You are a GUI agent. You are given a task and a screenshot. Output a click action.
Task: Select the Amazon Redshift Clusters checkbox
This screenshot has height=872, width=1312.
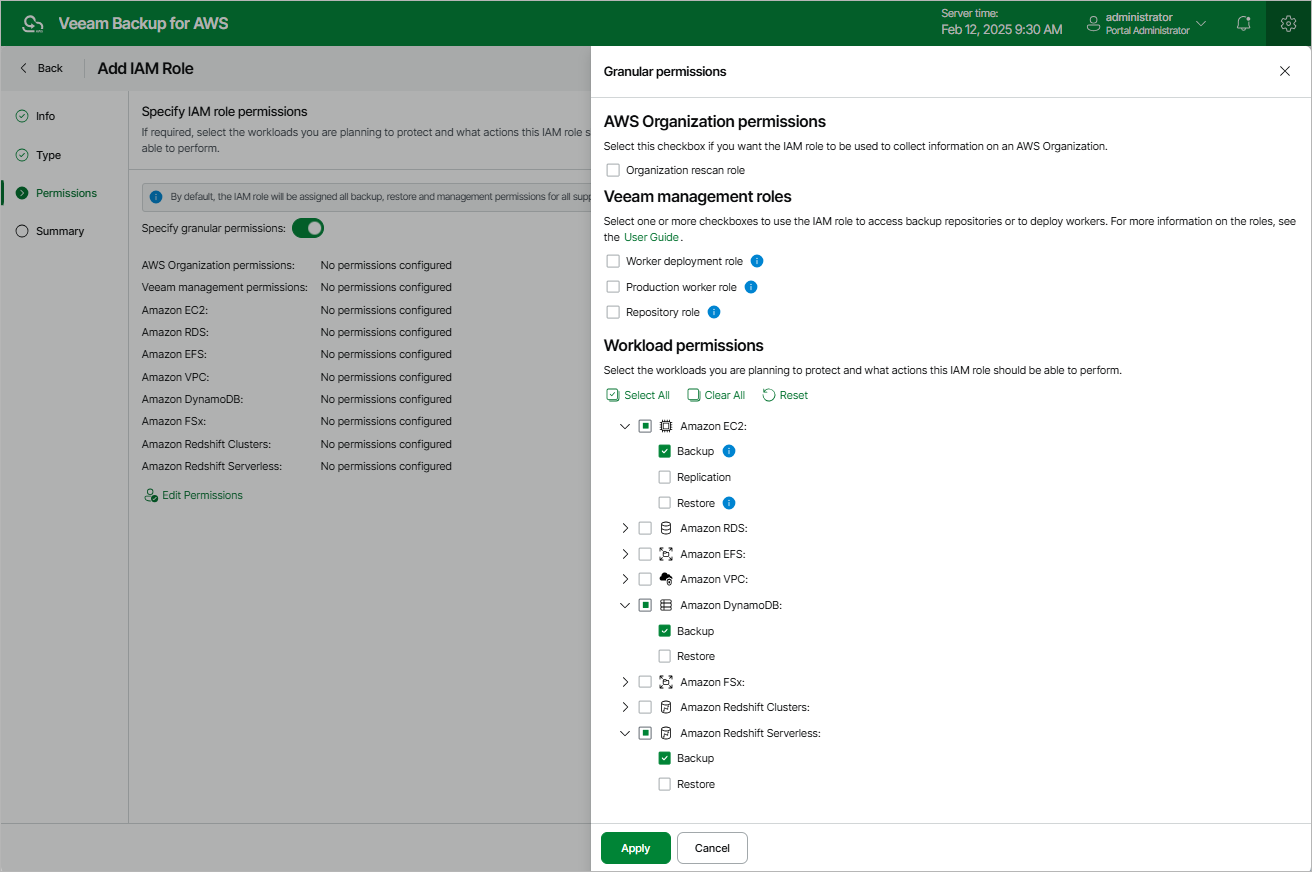coord(645,707)
